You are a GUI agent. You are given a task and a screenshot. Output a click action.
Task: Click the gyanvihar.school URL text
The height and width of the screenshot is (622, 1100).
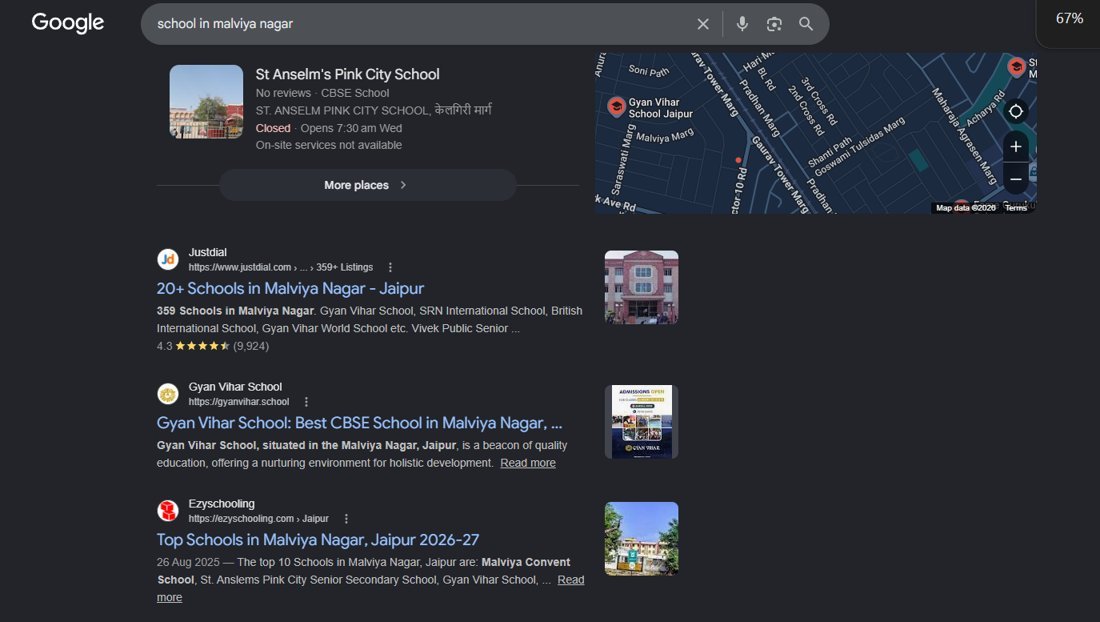pos(239,402)
